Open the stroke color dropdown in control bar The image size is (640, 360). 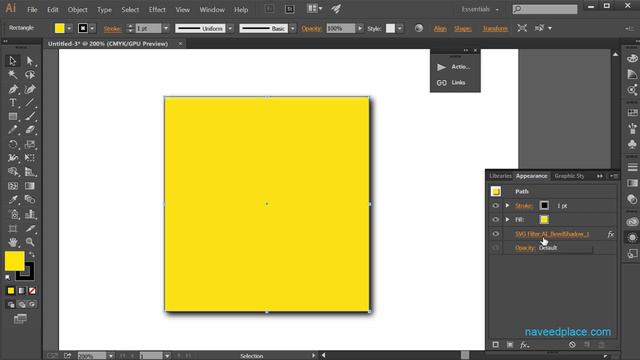[x=93, y=28]
